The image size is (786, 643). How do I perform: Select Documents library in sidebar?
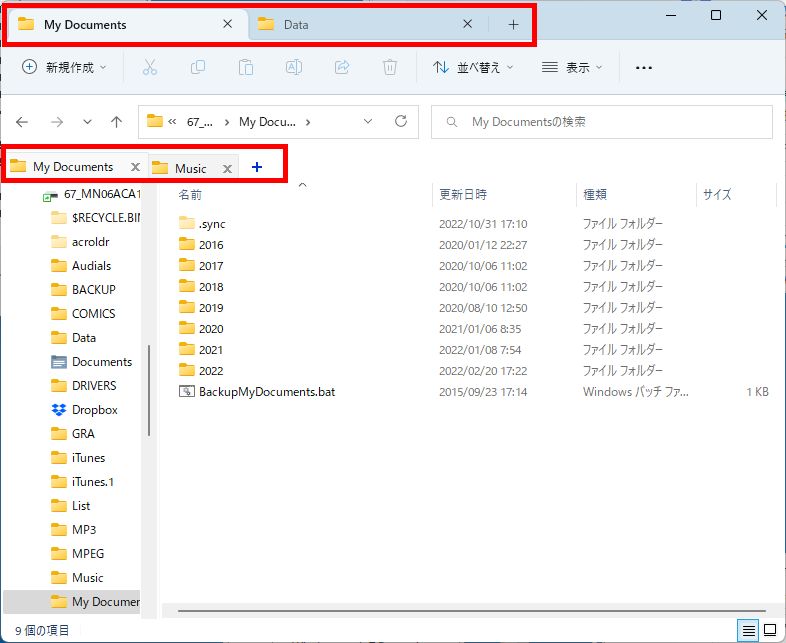(x=92, y=362)
